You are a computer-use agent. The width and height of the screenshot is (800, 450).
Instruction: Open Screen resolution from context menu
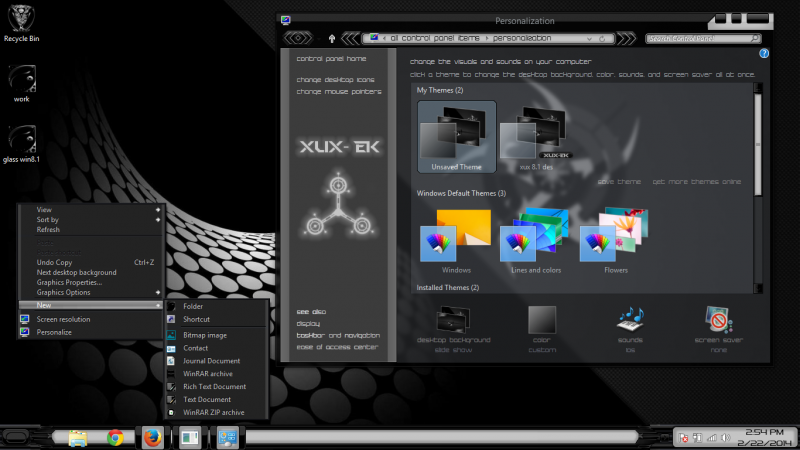91,319
